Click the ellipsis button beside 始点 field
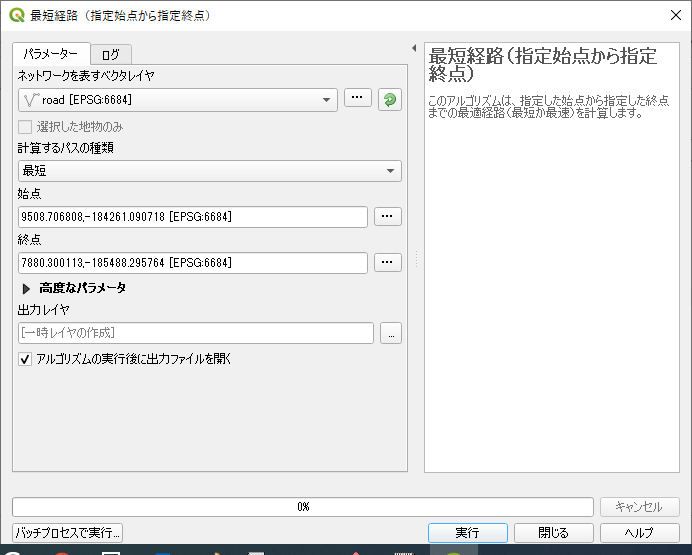The width and height of the screenshot is (692, 555). tap(387, 217)
